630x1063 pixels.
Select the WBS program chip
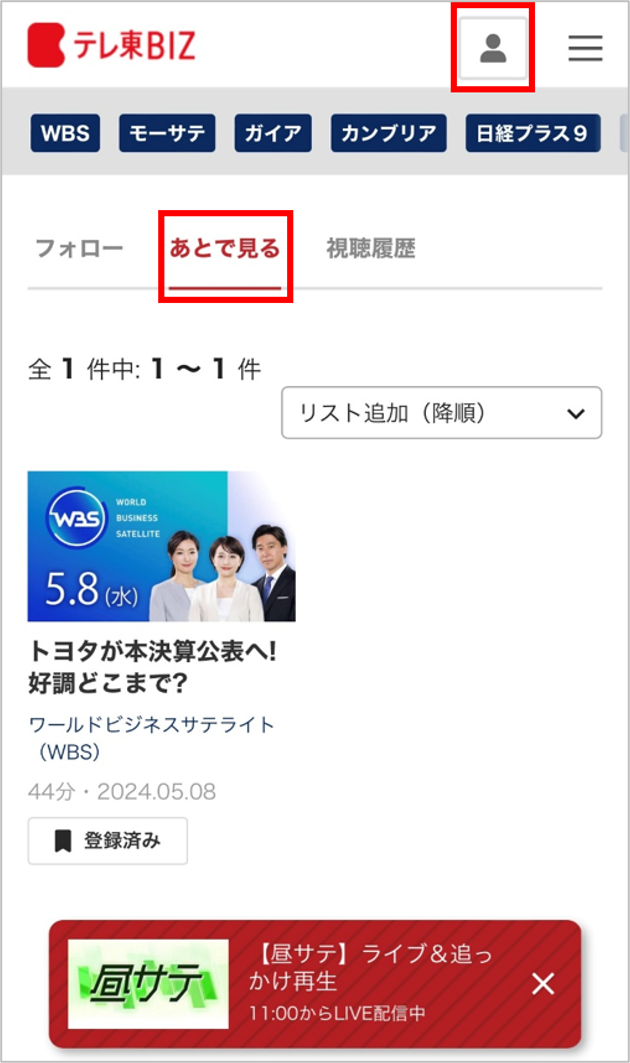tap(65, 133)
